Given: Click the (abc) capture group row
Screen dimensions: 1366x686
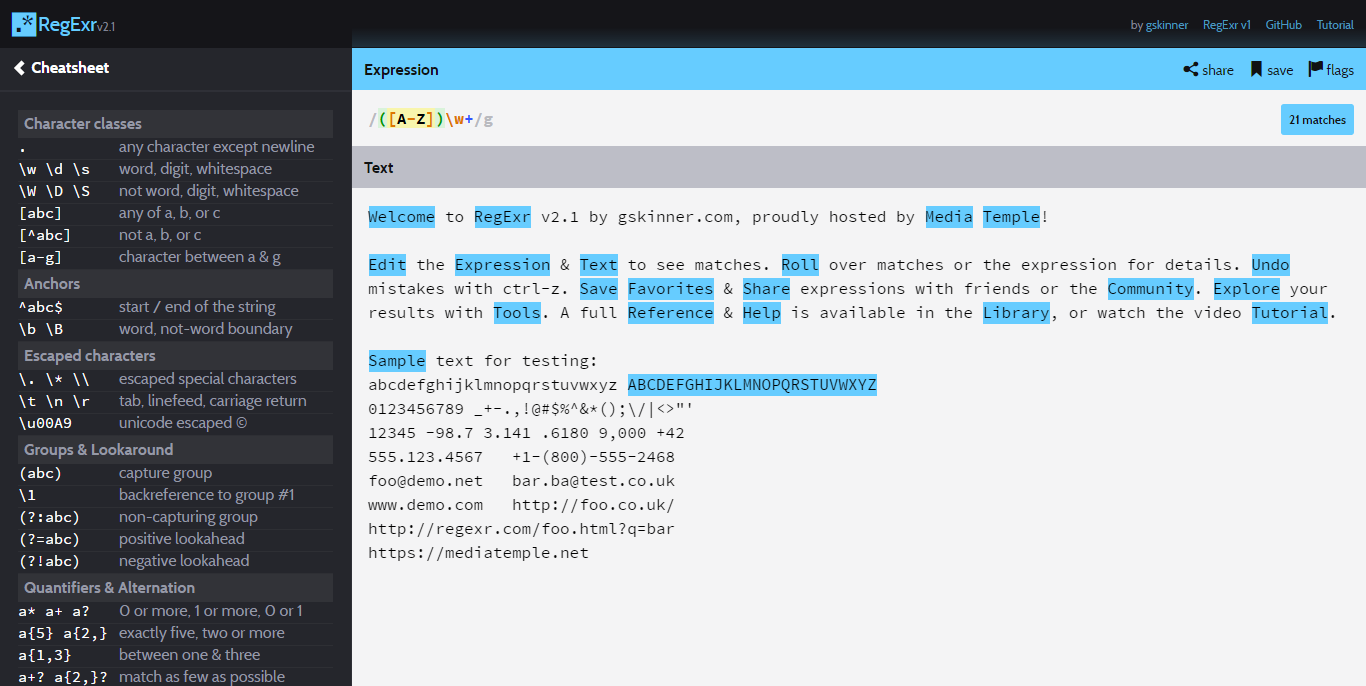Looking at the screenshot, I should (x=175, y=473).
